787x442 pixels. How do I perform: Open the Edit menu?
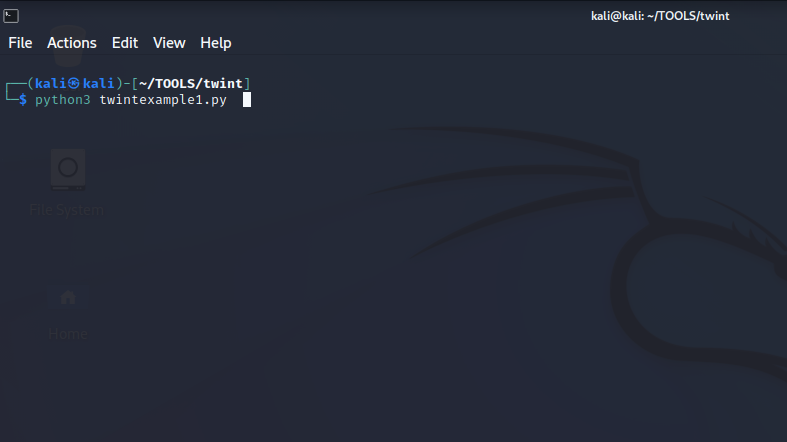pyautogui.click(x=125, y=43)
